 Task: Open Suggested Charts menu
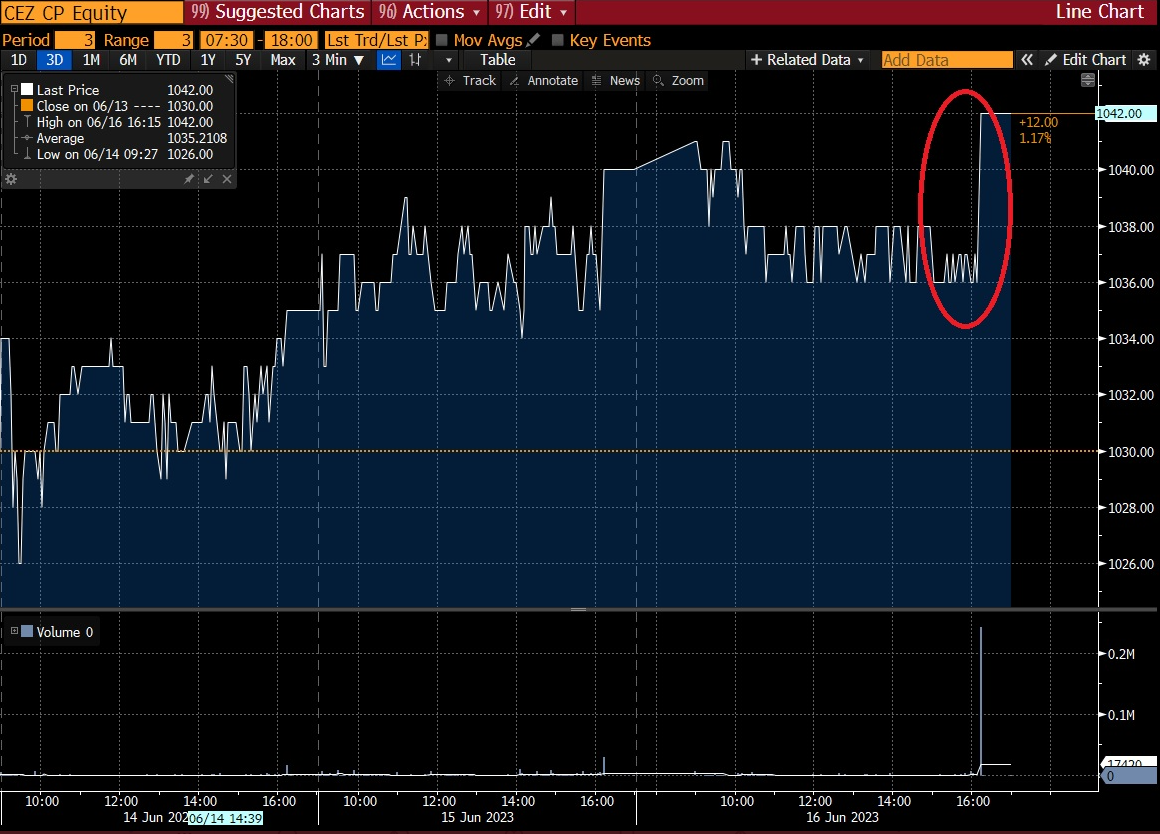[278, 12]
